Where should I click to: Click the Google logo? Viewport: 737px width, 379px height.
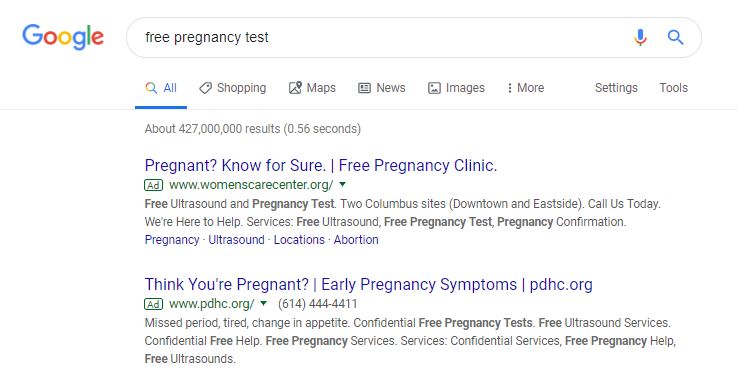[63, 37]
